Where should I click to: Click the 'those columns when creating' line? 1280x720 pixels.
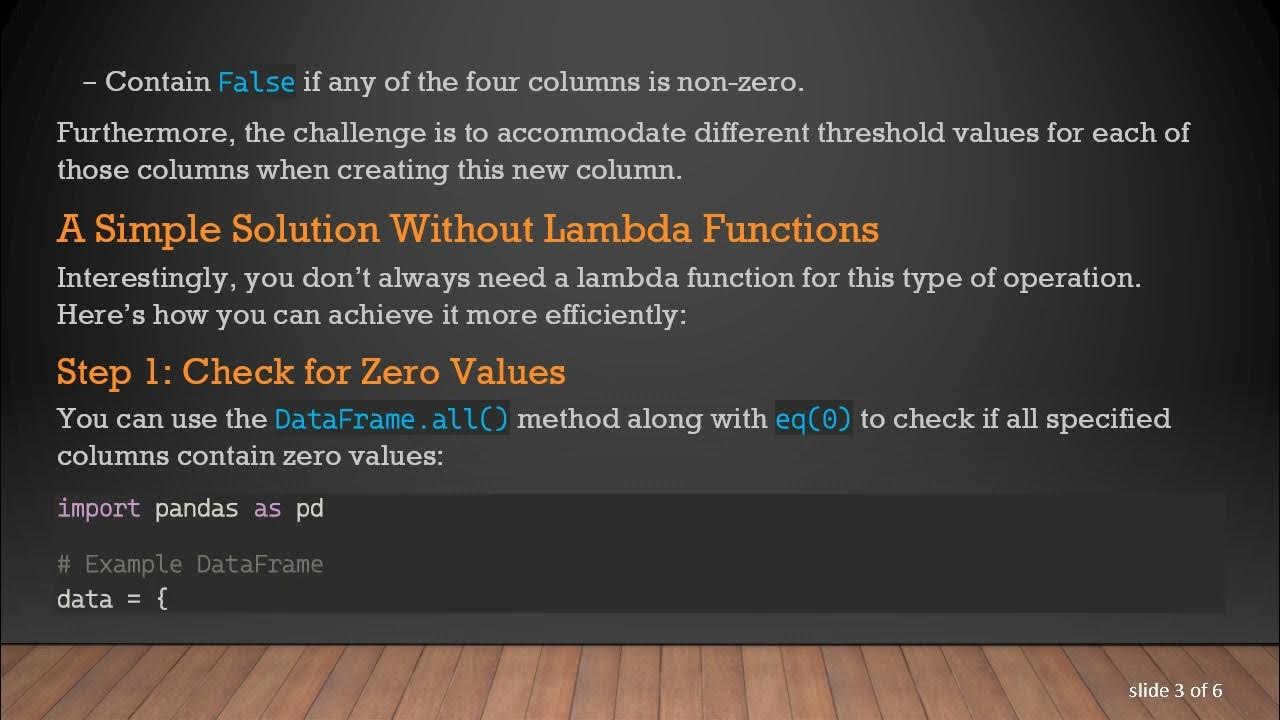click(369, 170)
